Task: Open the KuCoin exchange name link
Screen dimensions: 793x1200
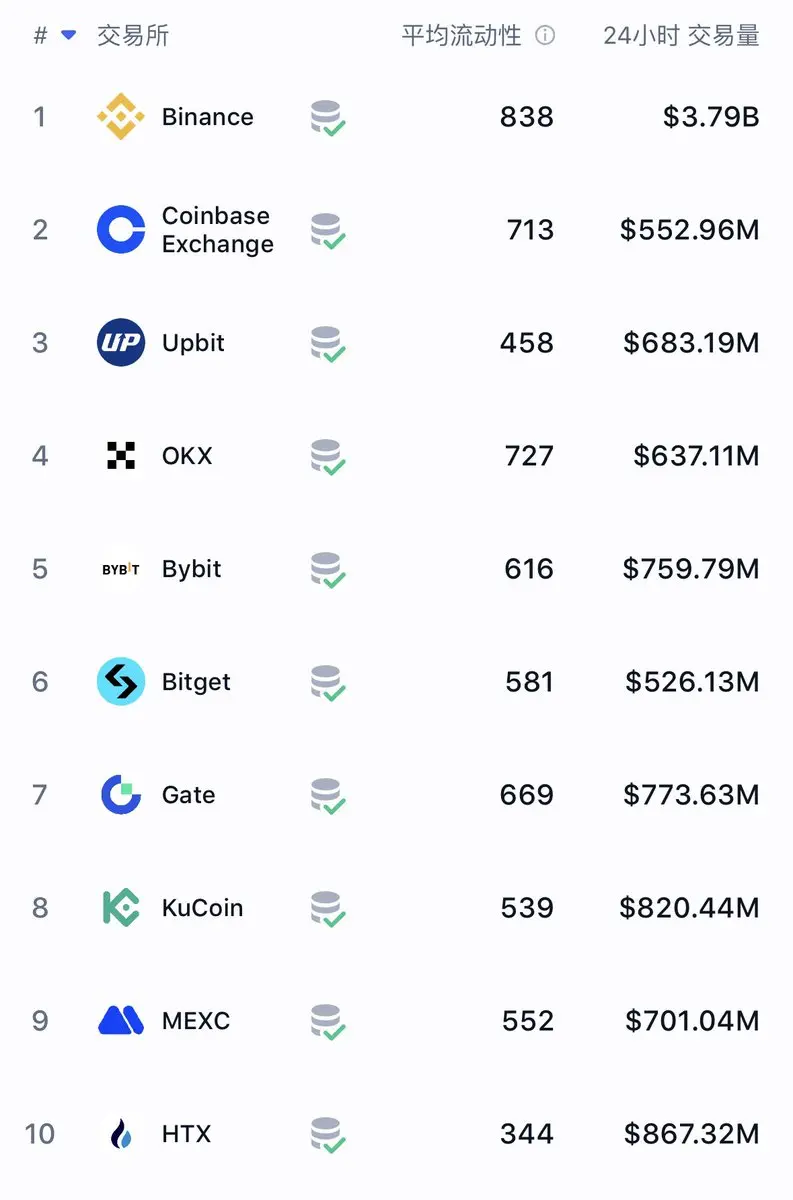Action: click(x=203, y=908)
